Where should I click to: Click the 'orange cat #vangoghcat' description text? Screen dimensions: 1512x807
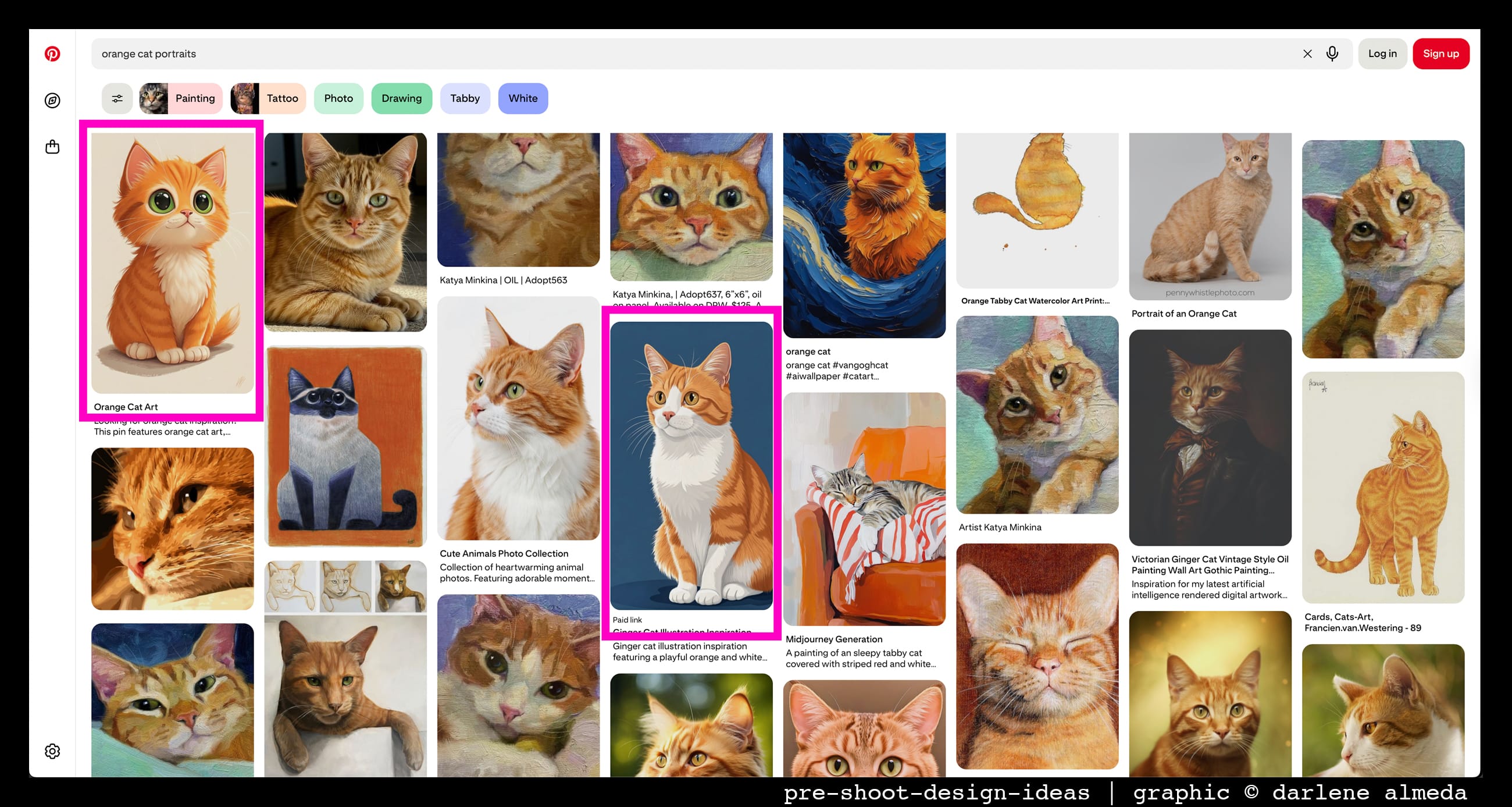[836, 371]
